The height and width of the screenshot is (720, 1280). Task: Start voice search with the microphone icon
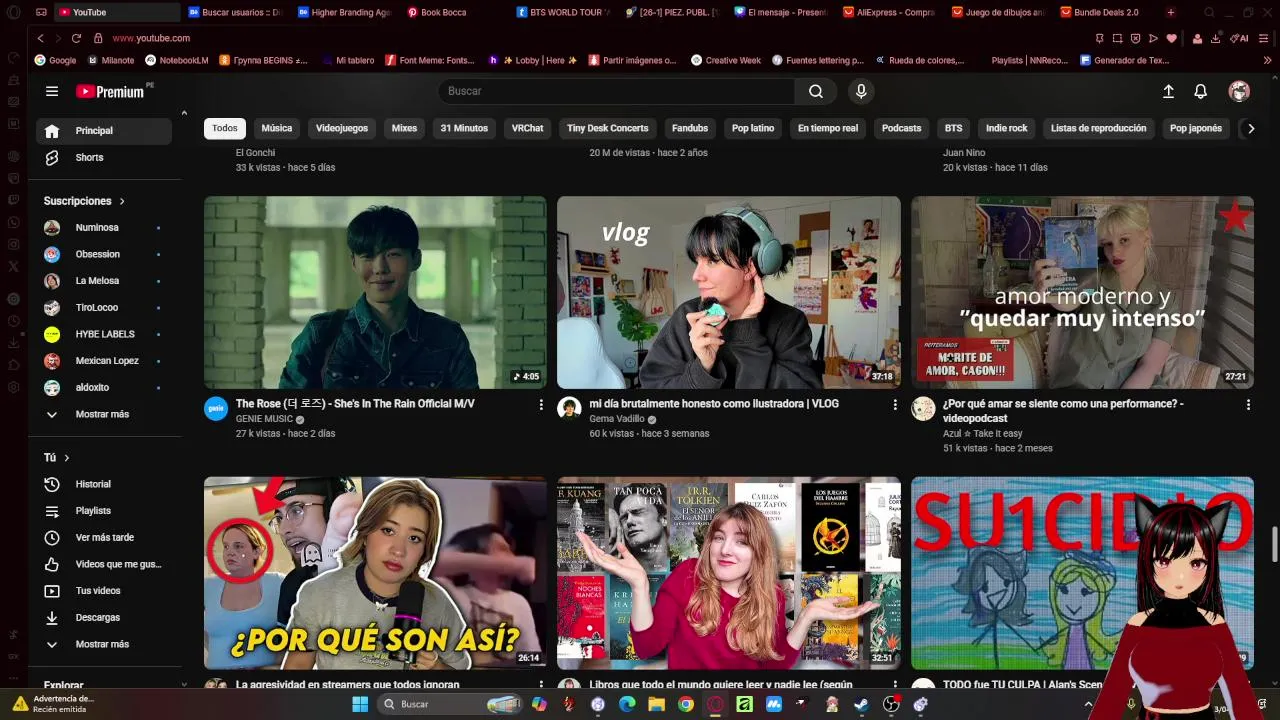pos(861,91)
